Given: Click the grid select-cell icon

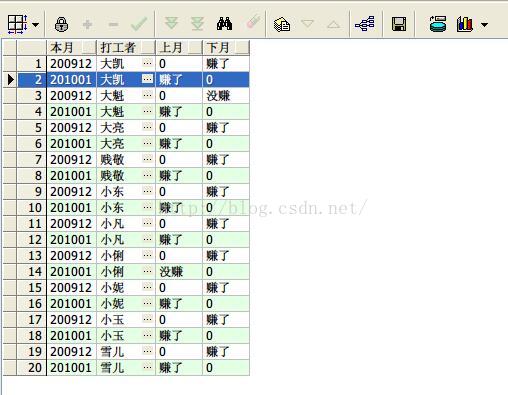Looking at the screenshot, I should pyautogui.click(x=17, y=24).
